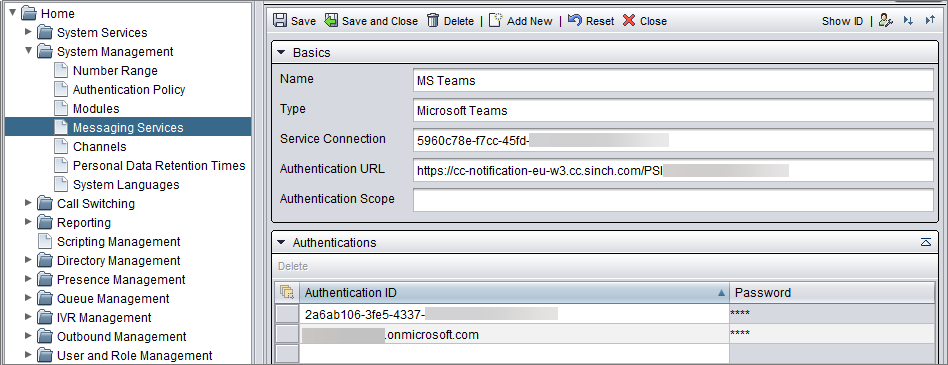This screenshot has height=365, width=948.
Task: Select the 2a6ab106 authentication row selector
Action: click(x=287, y=314)
